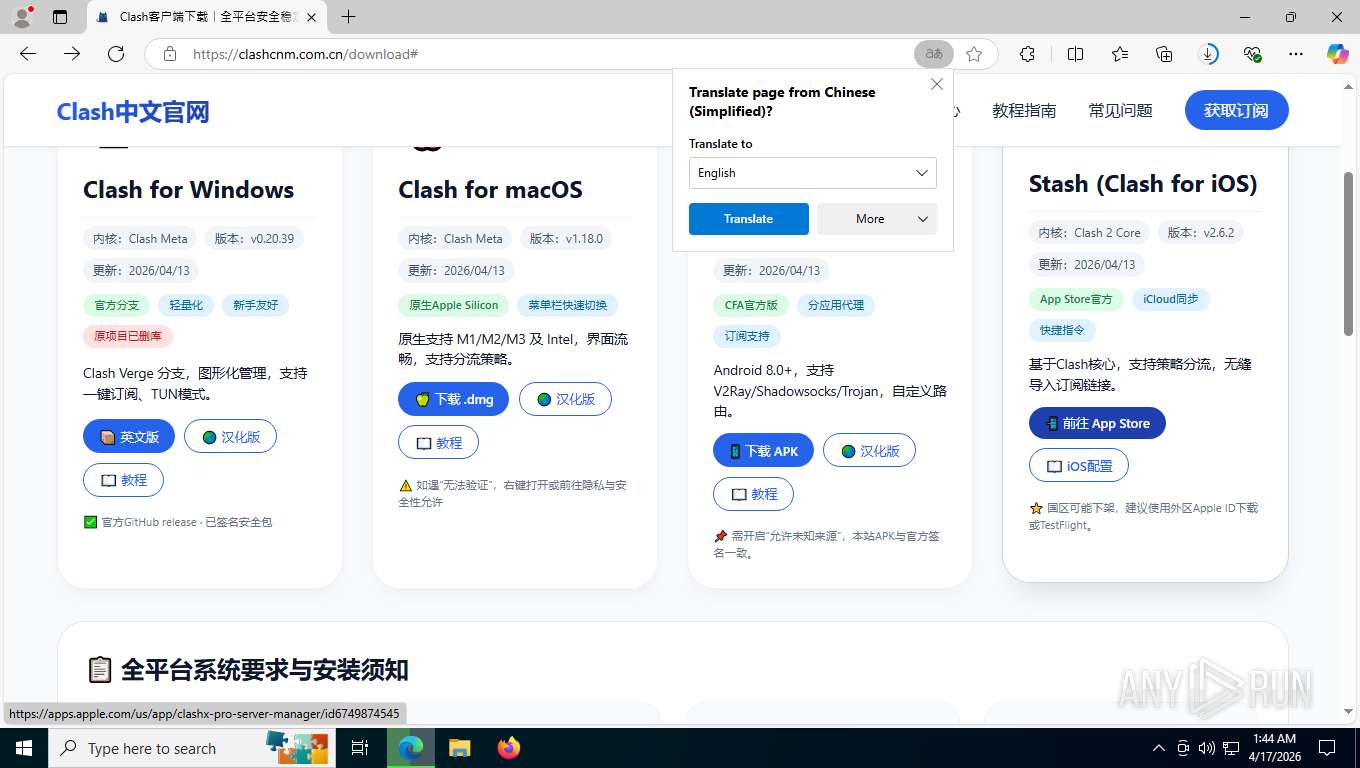Download macOS .dmg file
The height and width of the screenshot is (768, 1360).
tap(453, 399)
